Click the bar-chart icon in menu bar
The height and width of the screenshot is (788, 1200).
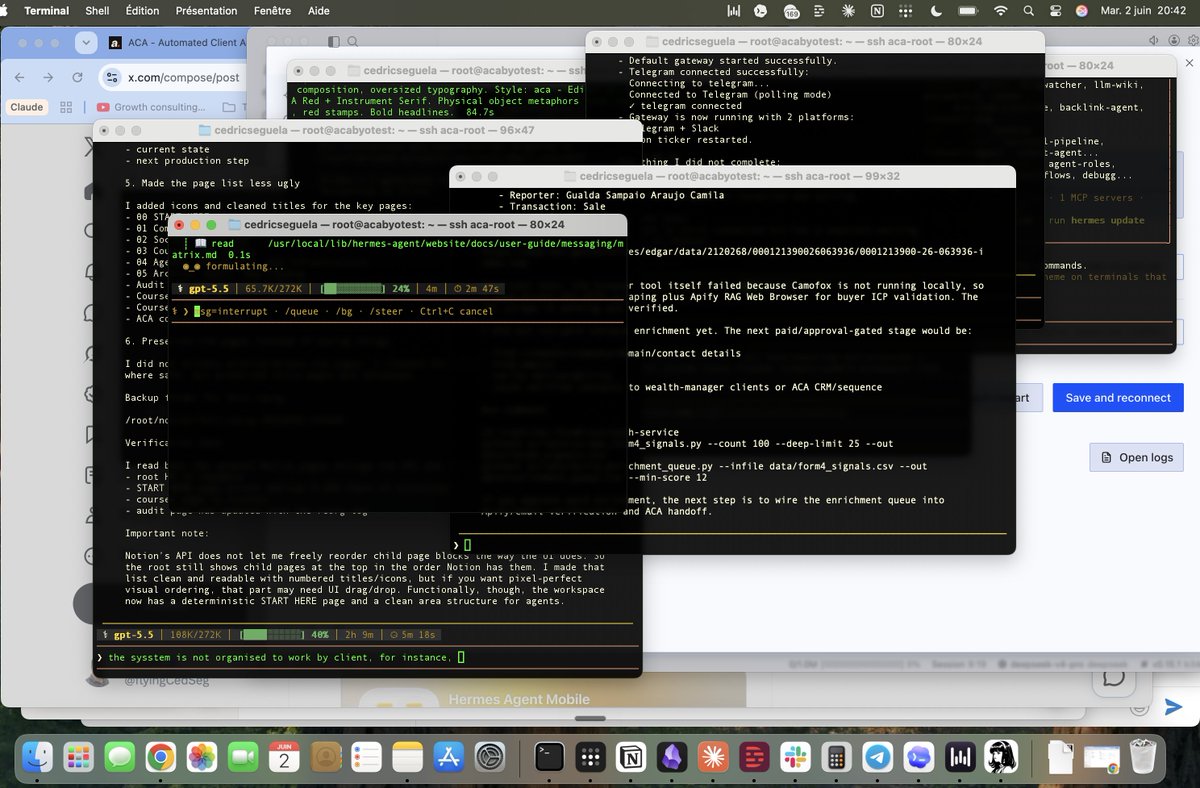[x=734, y=11]
